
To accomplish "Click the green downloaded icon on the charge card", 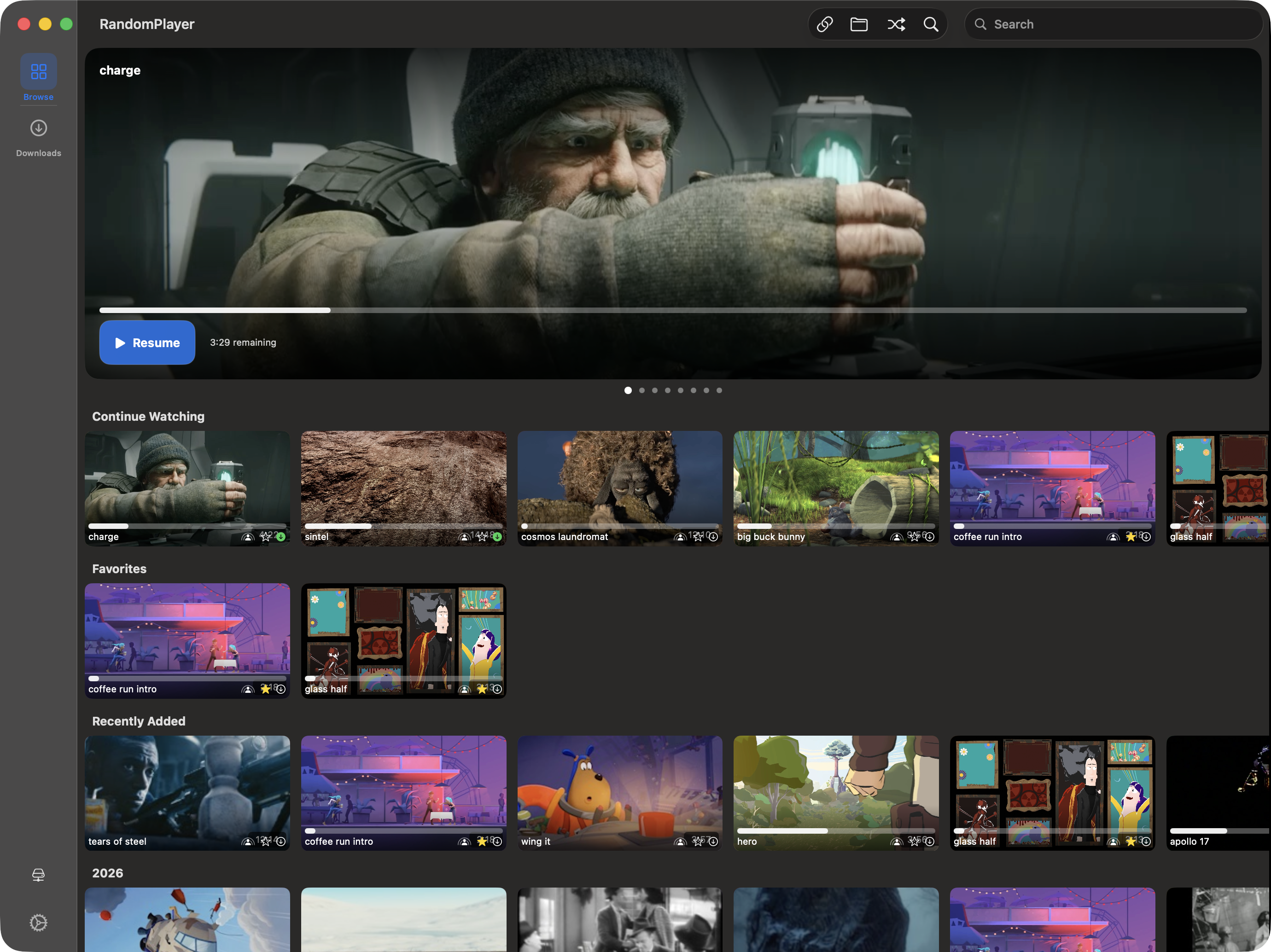I will [x=281, y=537].
